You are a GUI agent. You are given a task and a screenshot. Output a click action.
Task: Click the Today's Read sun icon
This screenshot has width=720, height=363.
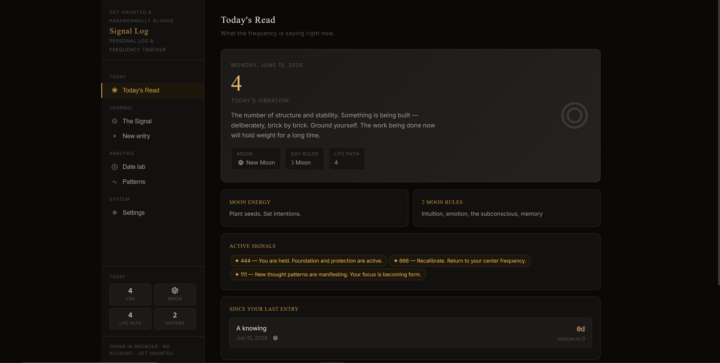114,90
